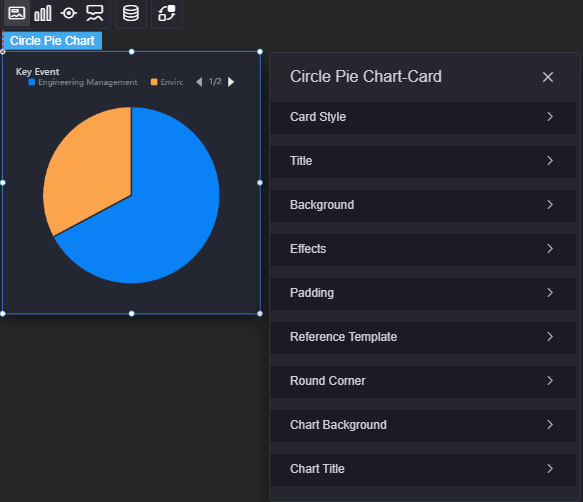Go to previous legend page arrow

pyautogui.click(x=199, y=82)
